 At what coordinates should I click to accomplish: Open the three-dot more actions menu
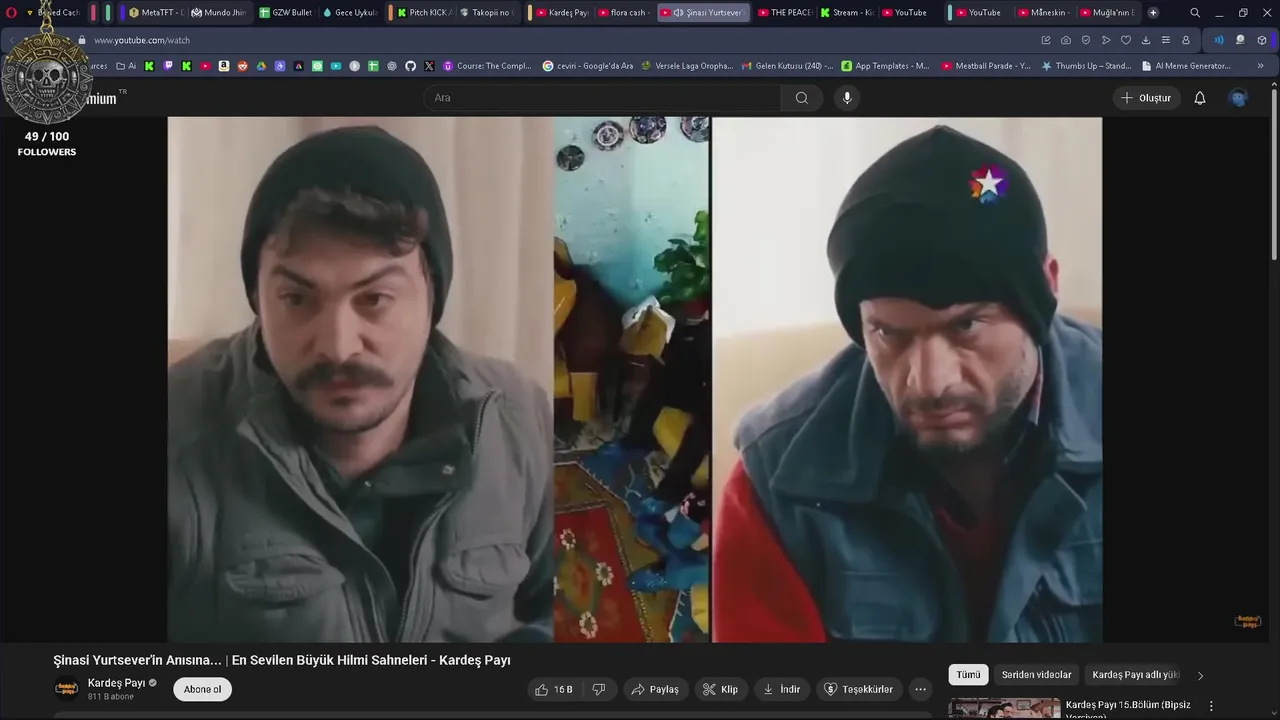(x=920, y=689)
